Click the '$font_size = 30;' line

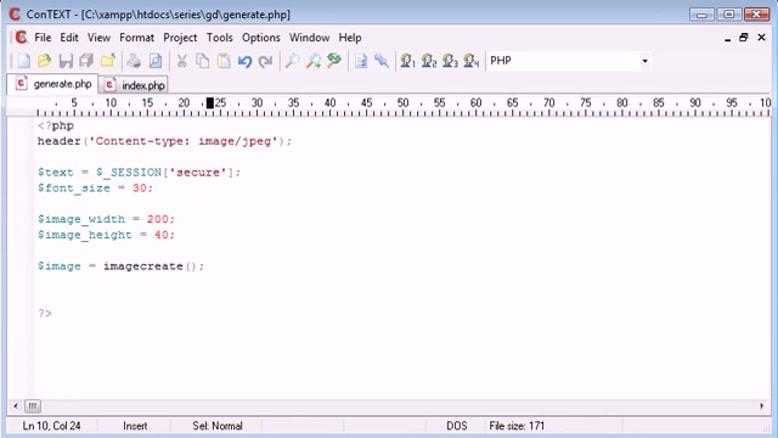tap(95, 188)
